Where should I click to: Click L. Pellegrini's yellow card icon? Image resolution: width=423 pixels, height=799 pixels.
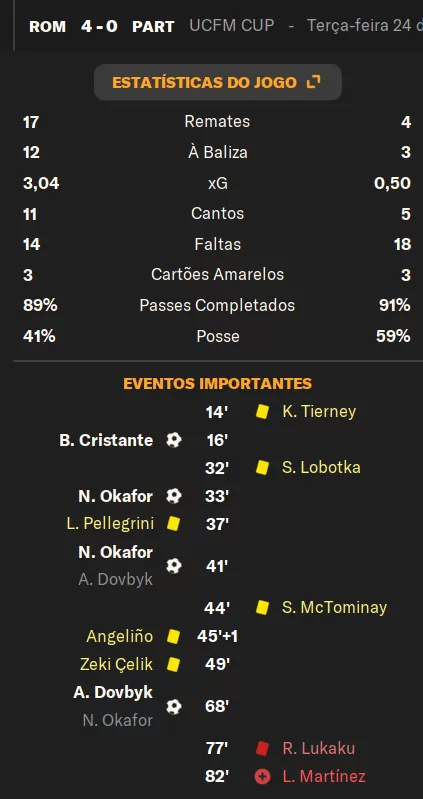click(x=174, y=524)
